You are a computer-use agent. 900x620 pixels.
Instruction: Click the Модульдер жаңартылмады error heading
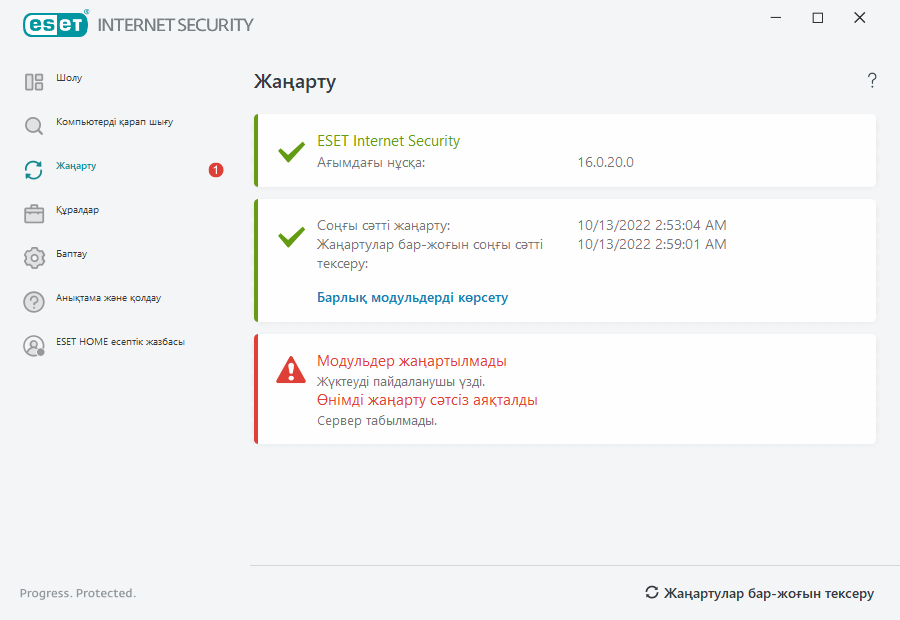click(x=411, y=361)
